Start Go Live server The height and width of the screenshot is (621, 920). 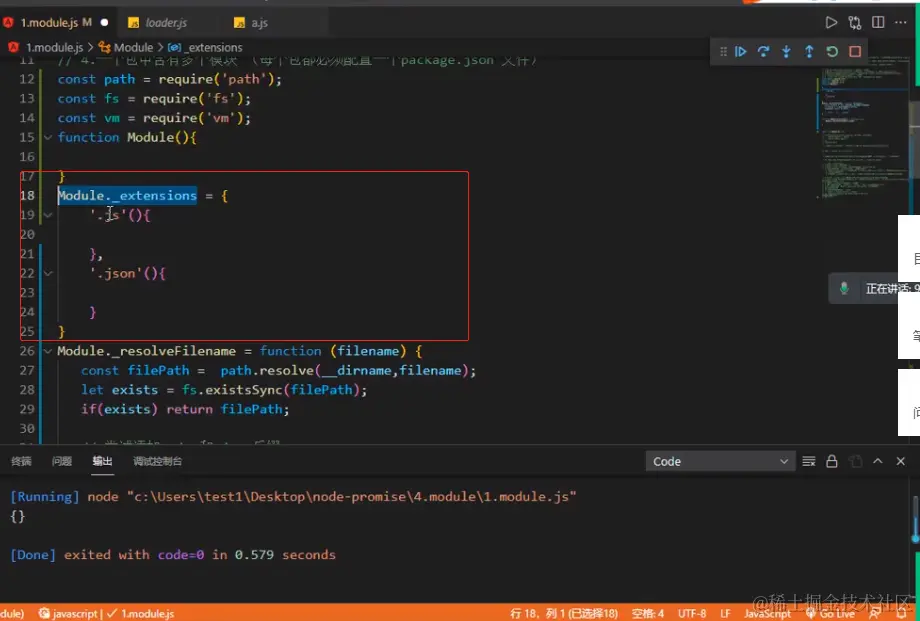point(830,613)
